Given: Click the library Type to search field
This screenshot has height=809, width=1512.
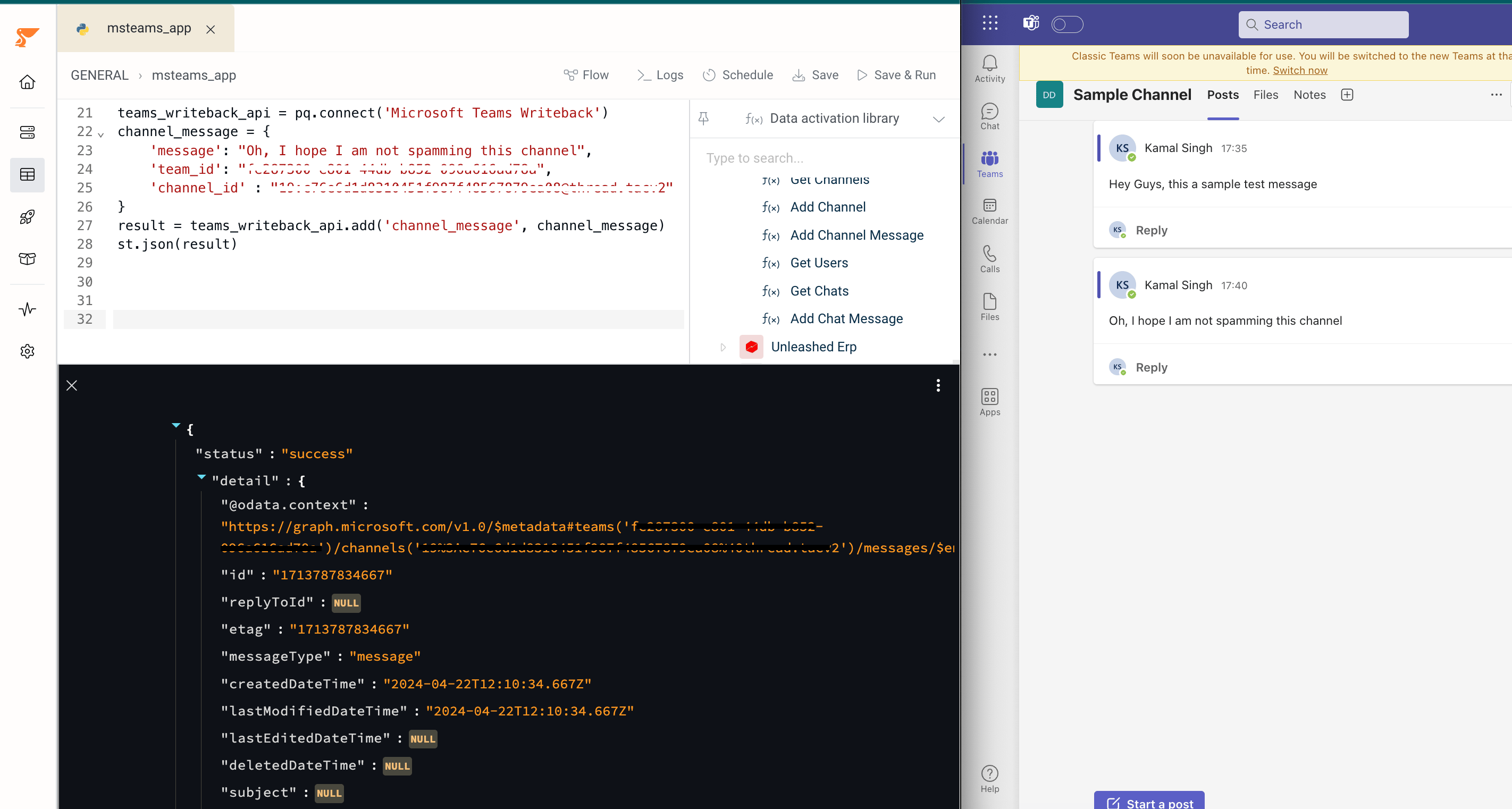Looking at the screenshot, I should tap(825, 158).
